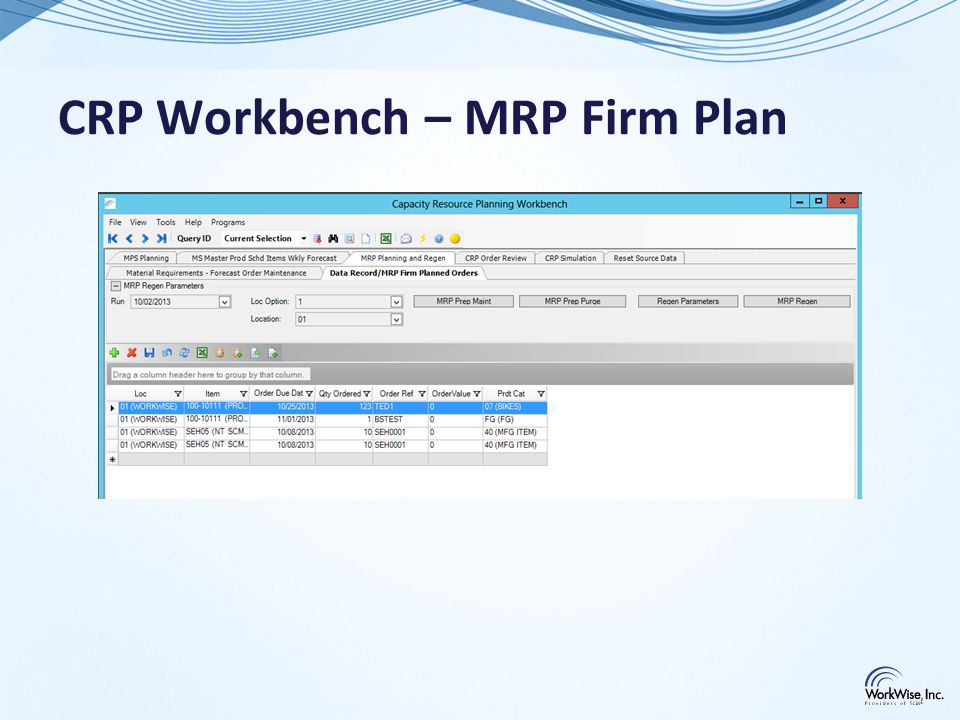This screenshot has width=960, height=720.
Task: Click the blank page icon in top toolbar
Action: [x=366, y=239]
